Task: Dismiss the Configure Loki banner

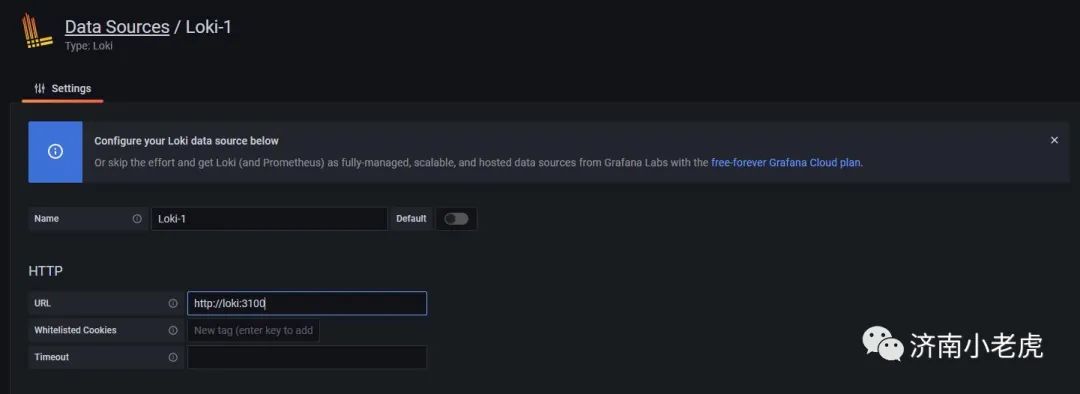Action: pos(1054,140)
